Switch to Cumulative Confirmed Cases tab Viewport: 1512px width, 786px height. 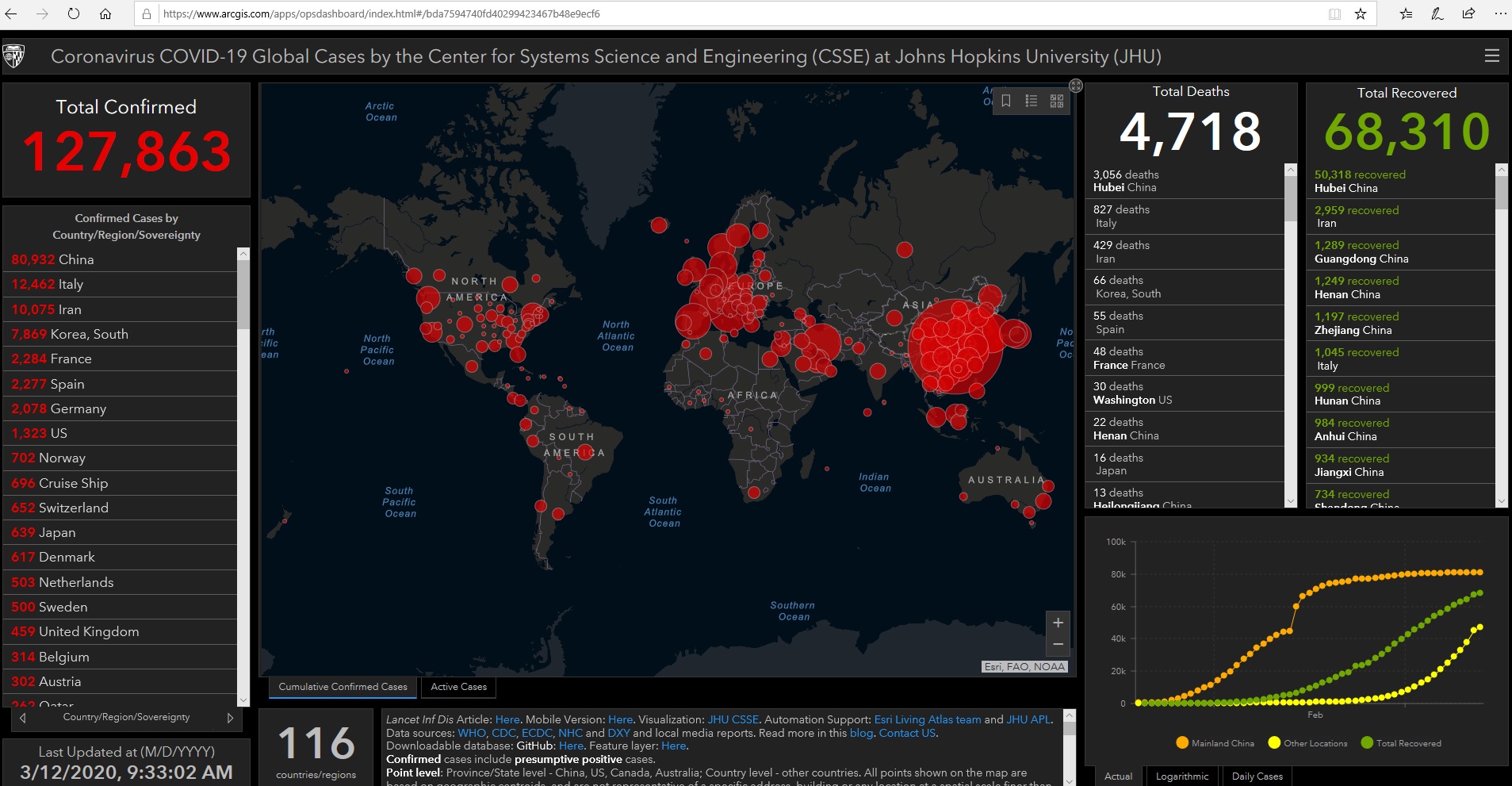click(343, 687)
